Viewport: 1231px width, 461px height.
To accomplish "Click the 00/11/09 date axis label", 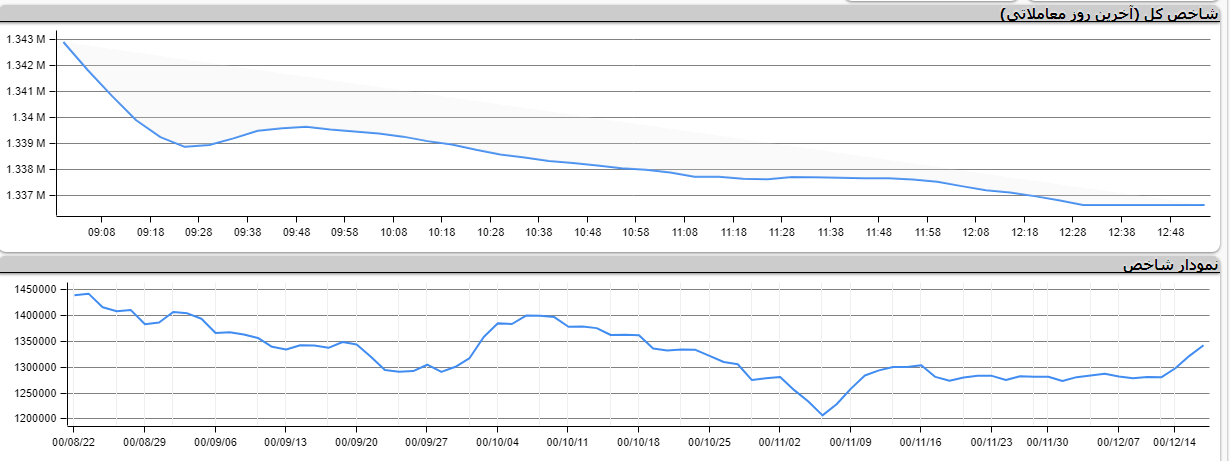I will coord(849,441).
